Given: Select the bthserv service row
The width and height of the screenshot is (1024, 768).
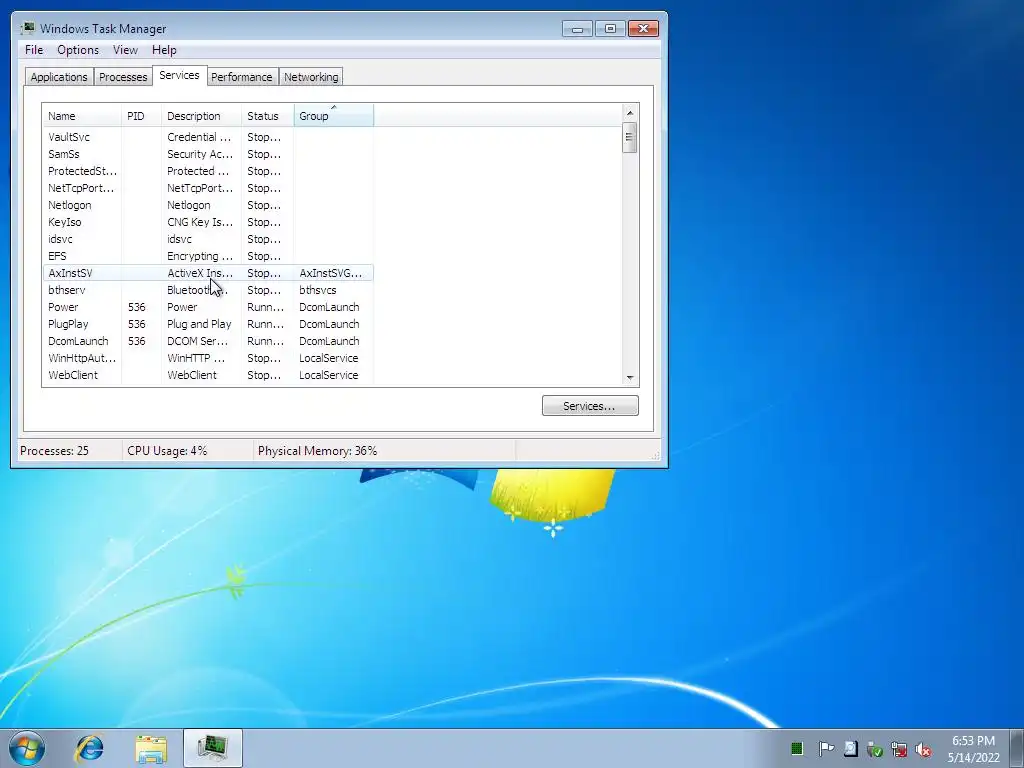Looking at the screenshot, I should click(208, 290).
